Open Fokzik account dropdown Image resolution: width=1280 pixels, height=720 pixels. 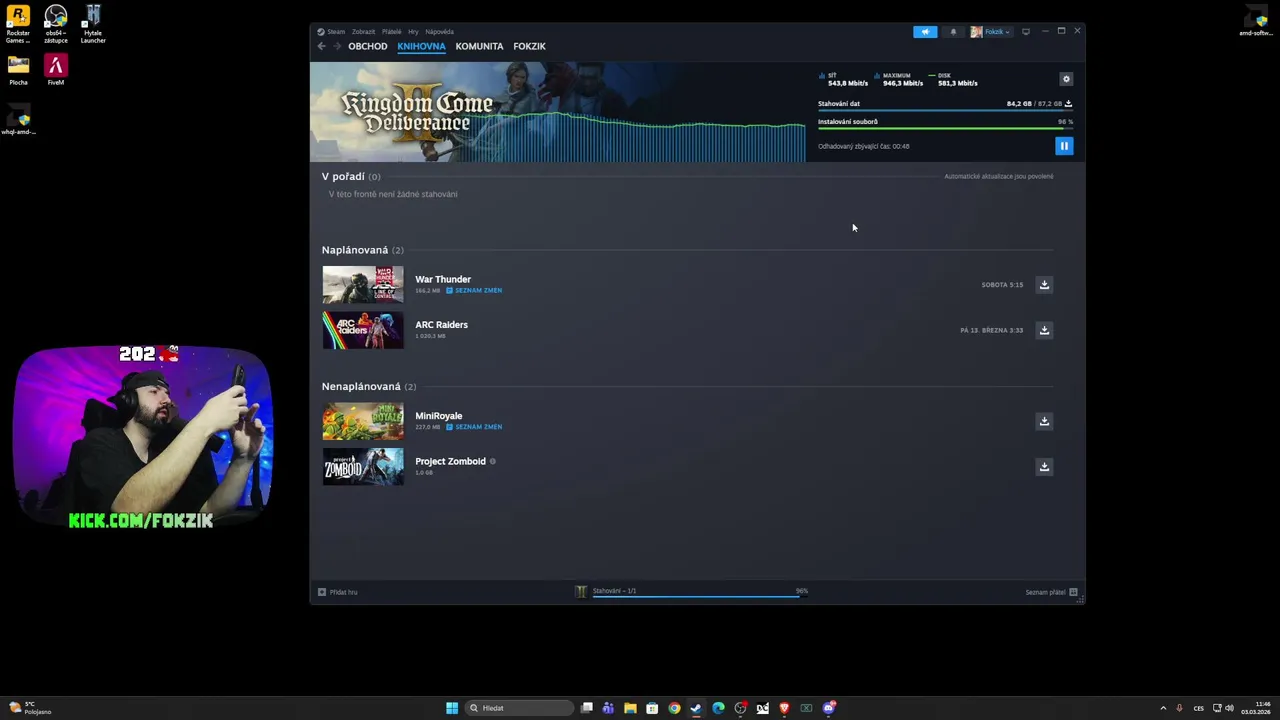click(x=990, y=32)
